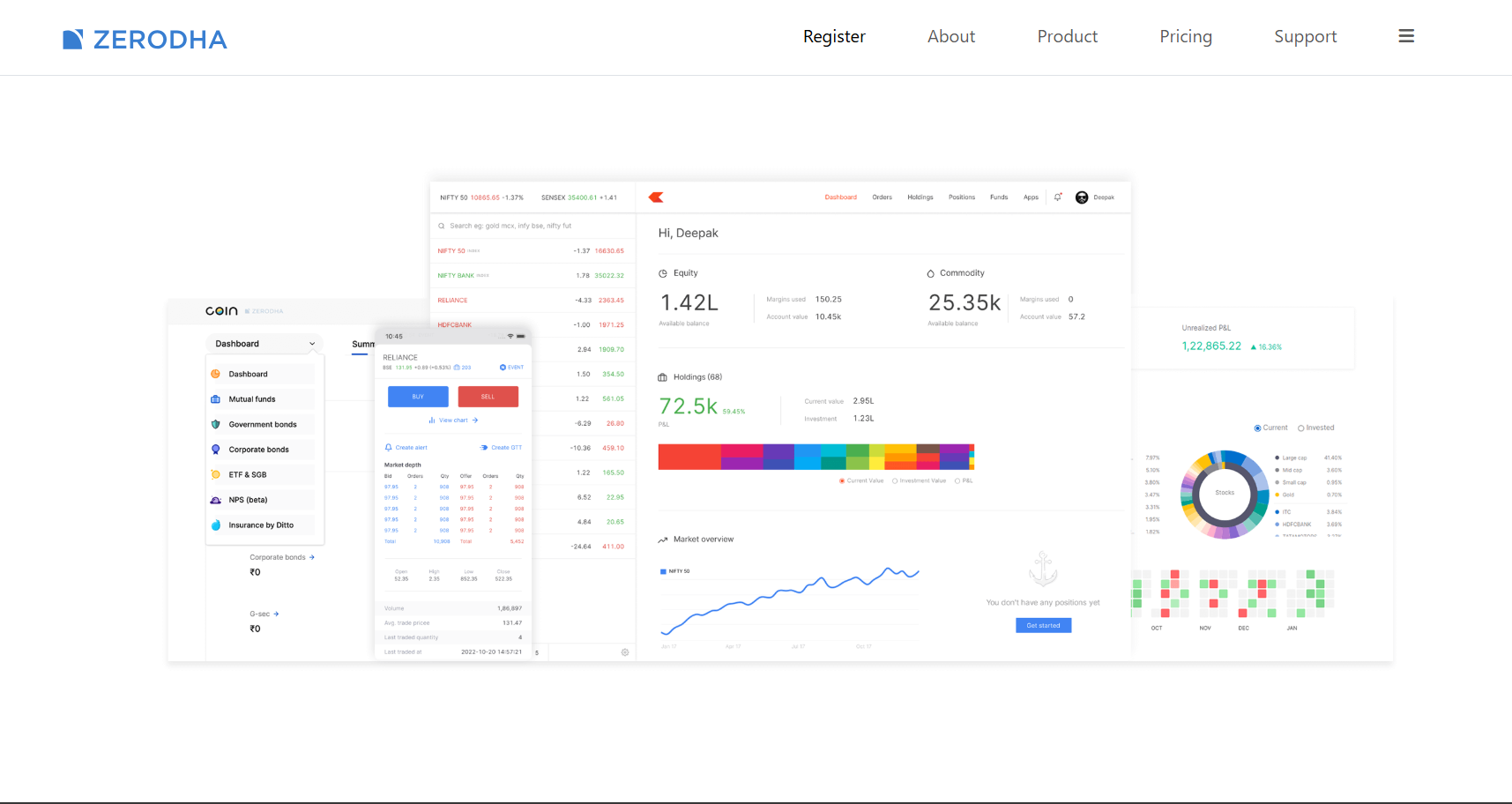Click the red SELL button

point(488,397)
